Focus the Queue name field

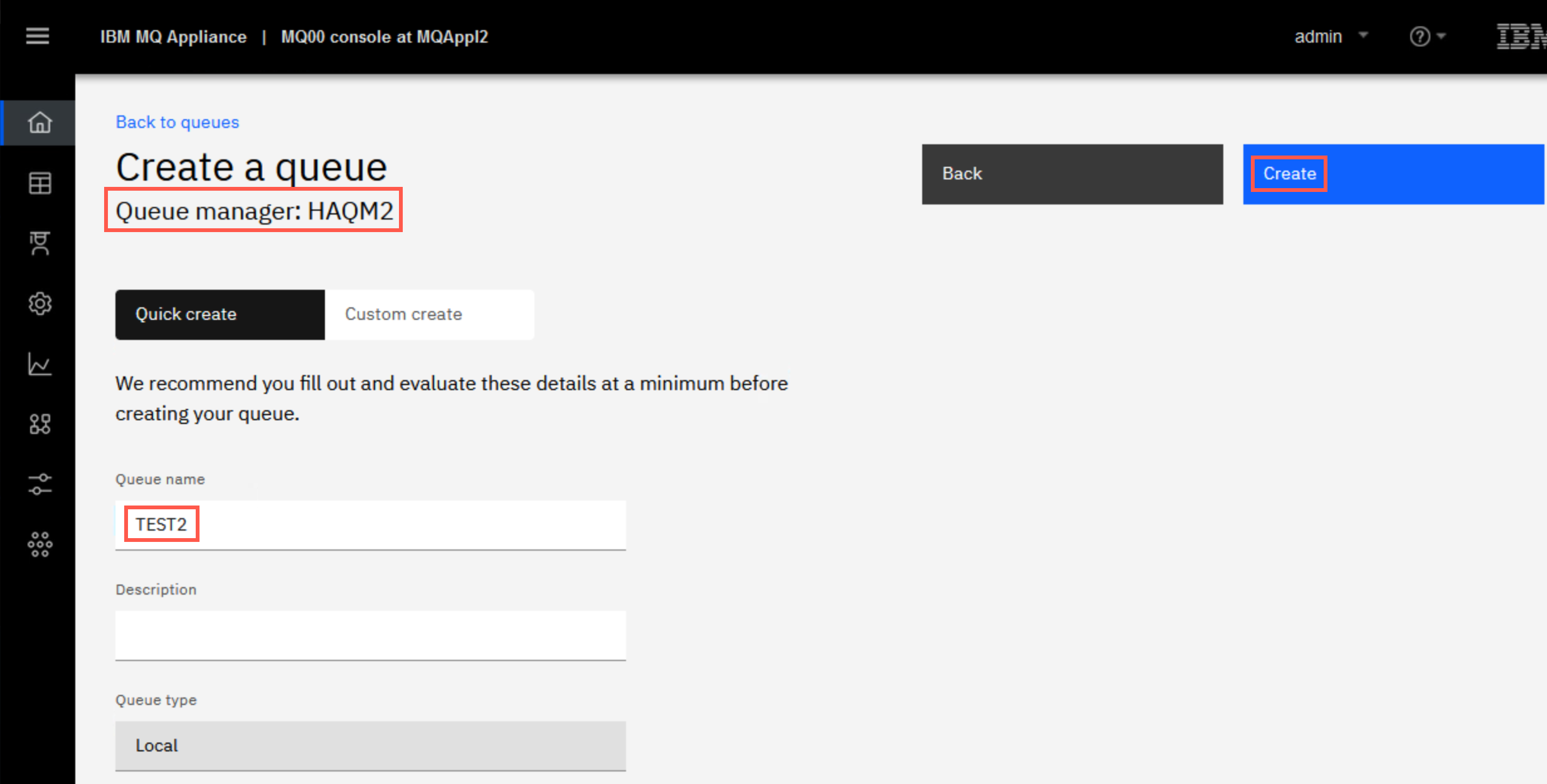(x=370, y=525)
